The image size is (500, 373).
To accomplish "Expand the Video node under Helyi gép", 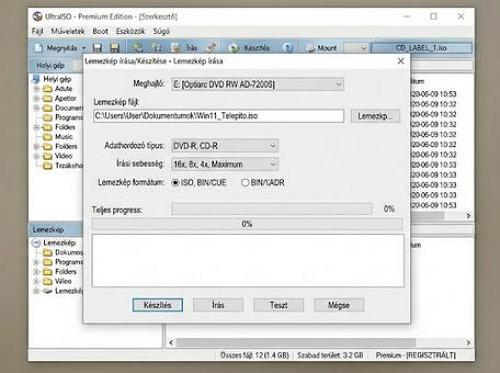I will 37,156.
